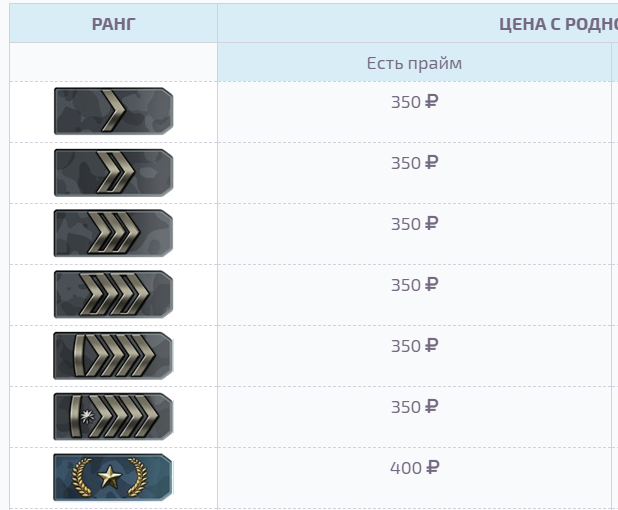The image size is (618, 510).
Task: Click the empty cell under РАНГ header
Action: tap(114, 62)
